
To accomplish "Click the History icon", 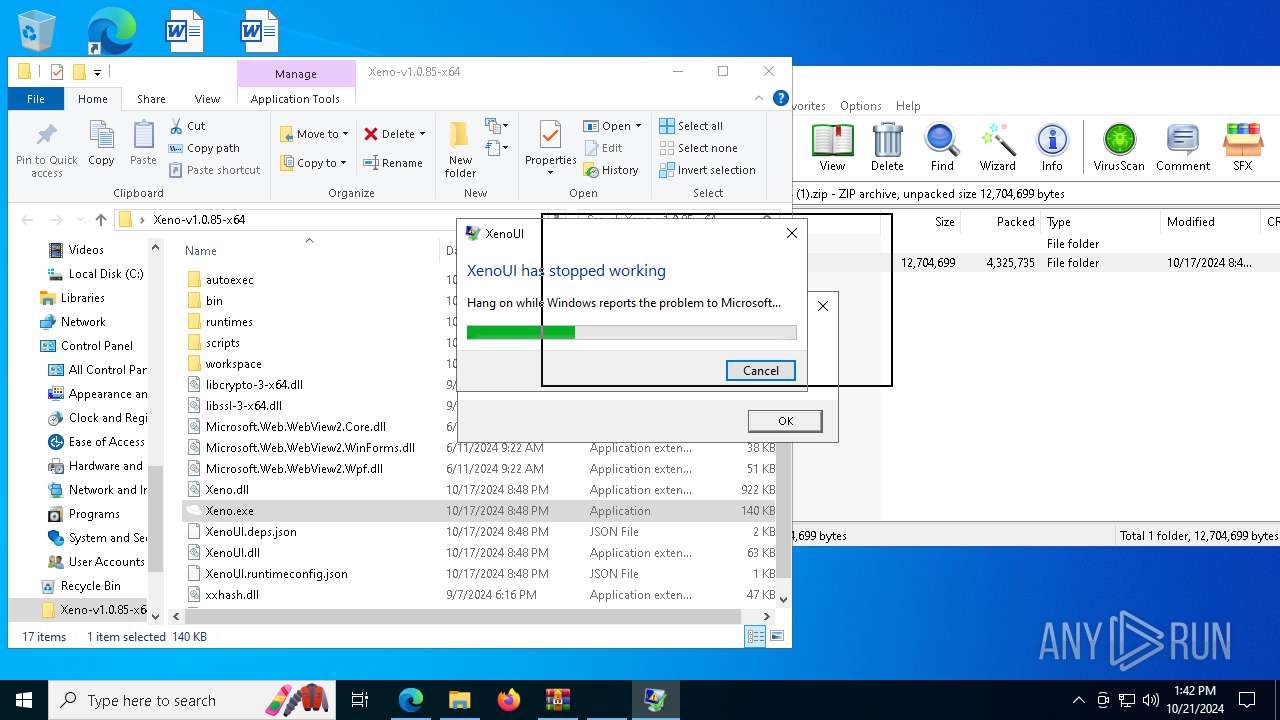I will click(590, 170).
